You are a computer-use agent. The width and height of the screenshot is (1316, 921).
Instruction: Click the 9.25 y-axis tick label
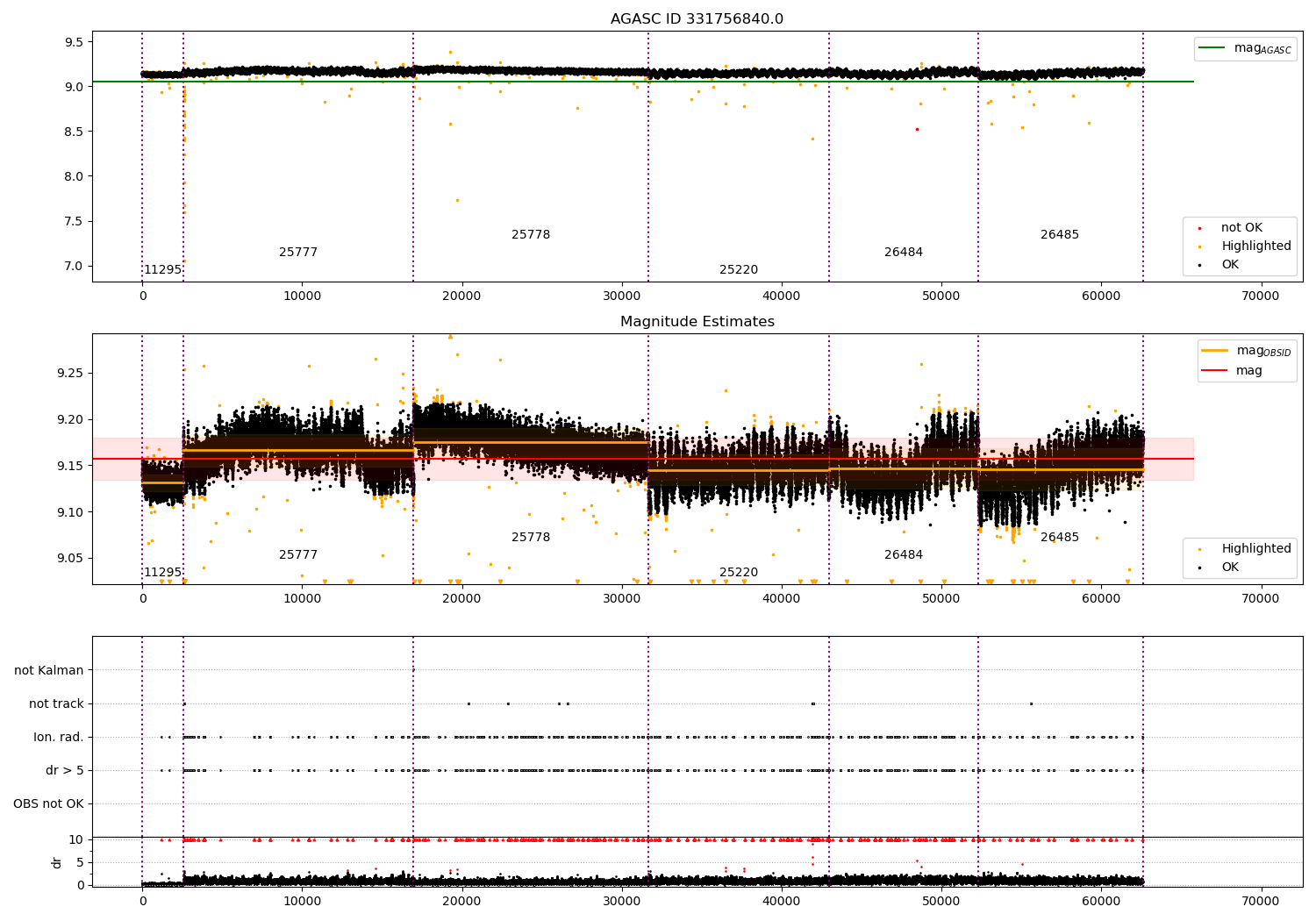[70, 373]
